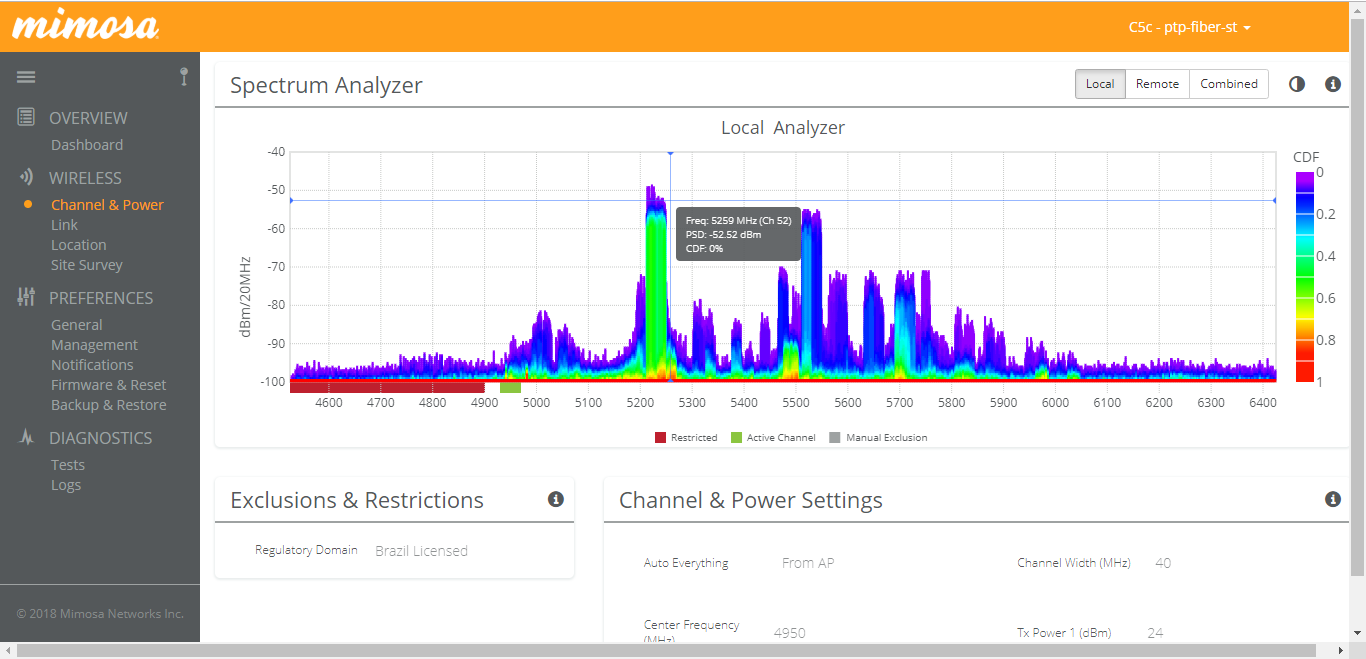Click the OVERVIEW section heading
This screenshot has width=1366, height=659.
click(88, 118)
